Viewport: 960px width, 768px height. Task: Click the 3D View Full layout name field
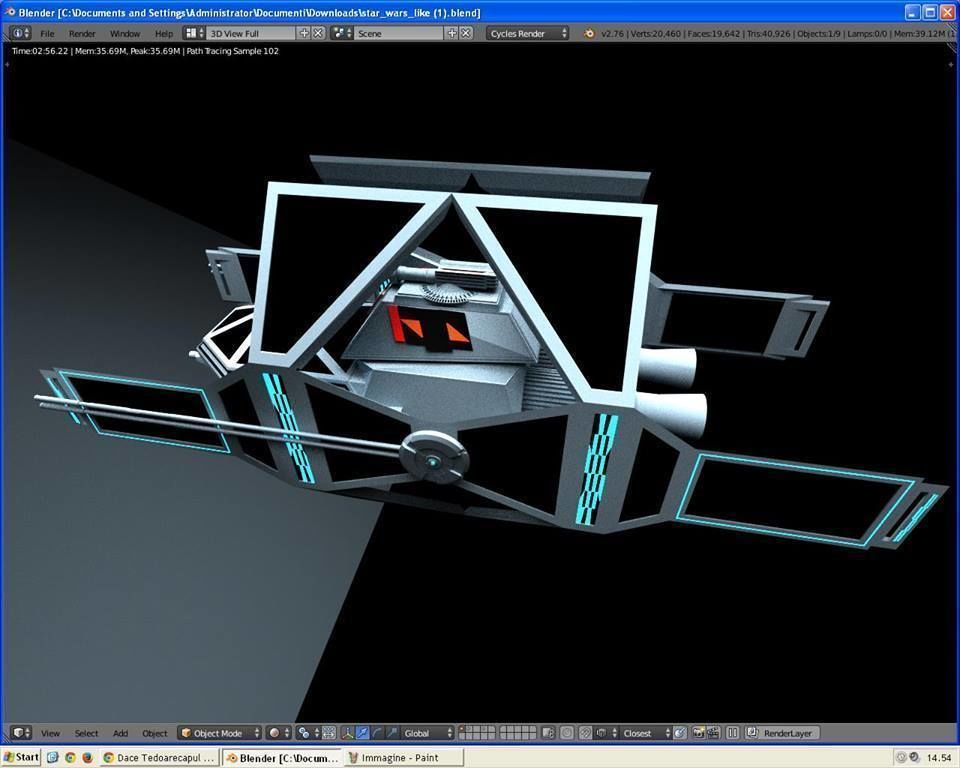[x=250, y=33]
